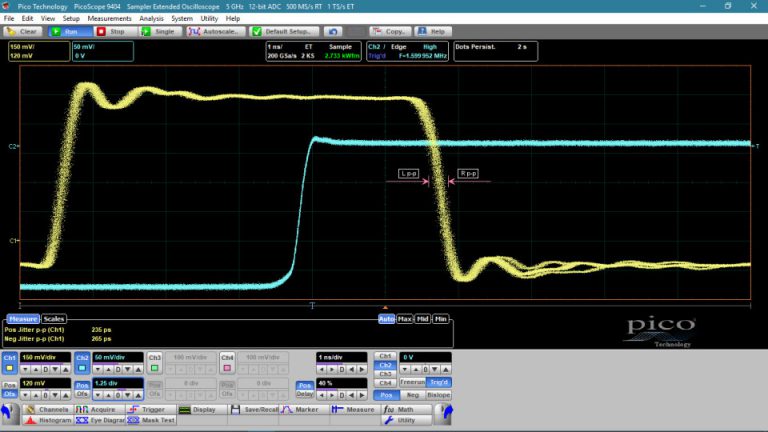The width and height of the screenshot is (768, 432).
Task: Select the Measure tab
Action: (x=23, y=319)
